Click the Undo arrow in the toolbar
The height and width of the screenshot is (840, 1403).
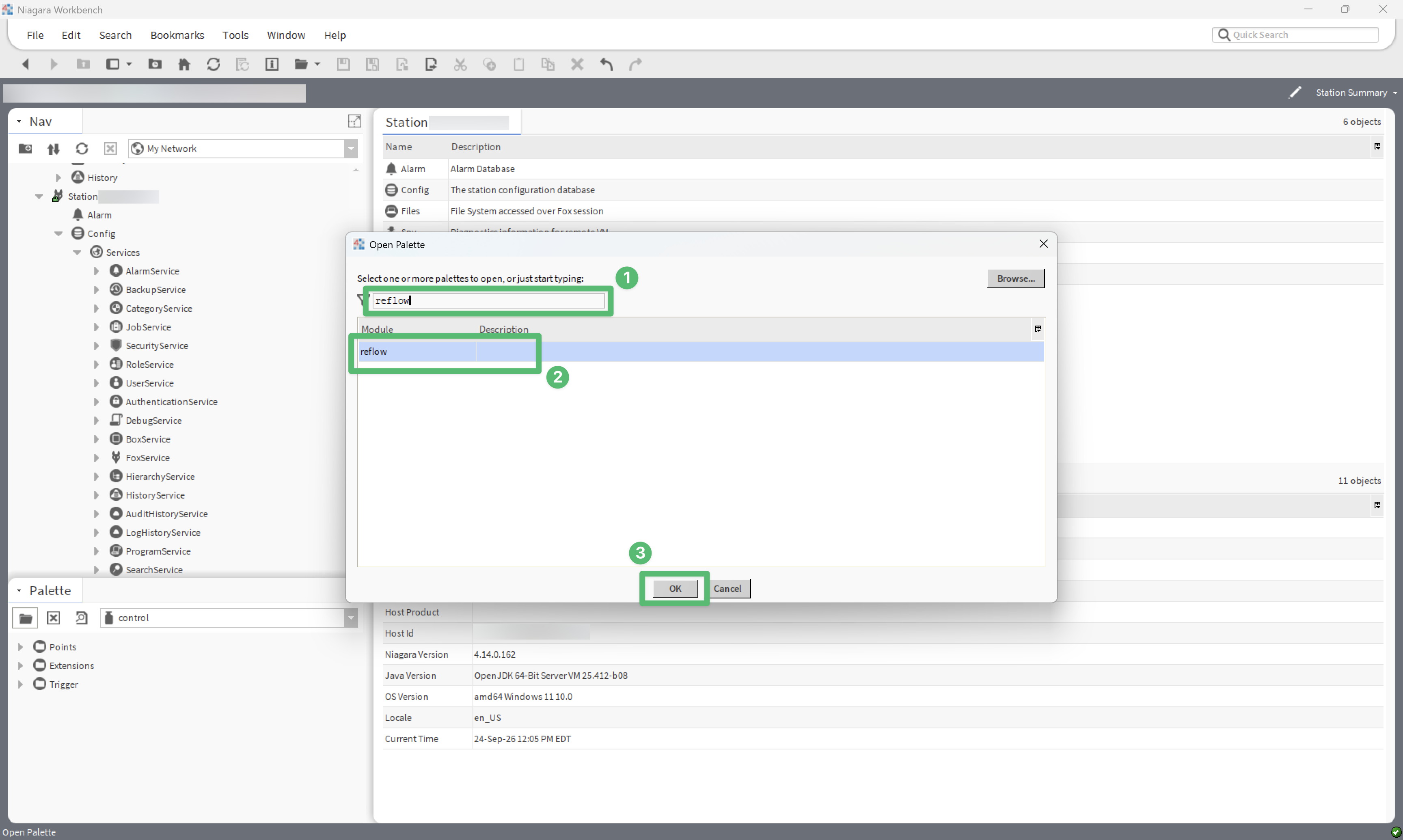606,64
